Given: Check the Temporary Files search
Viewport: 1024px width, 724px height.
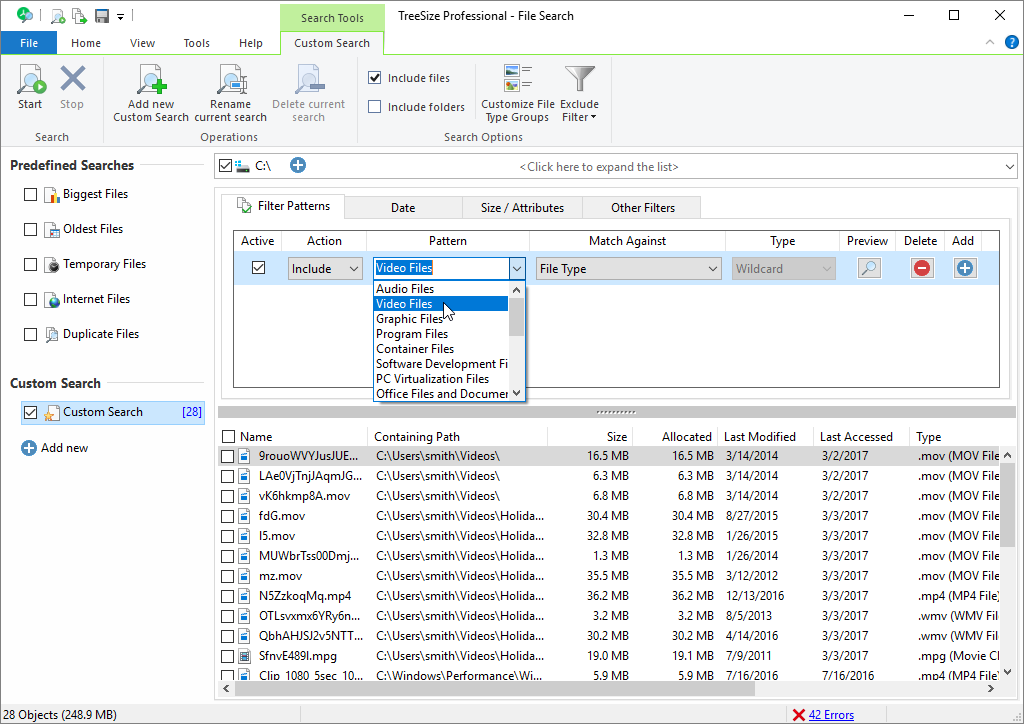Looking at the screenshot, I should 30,264.
